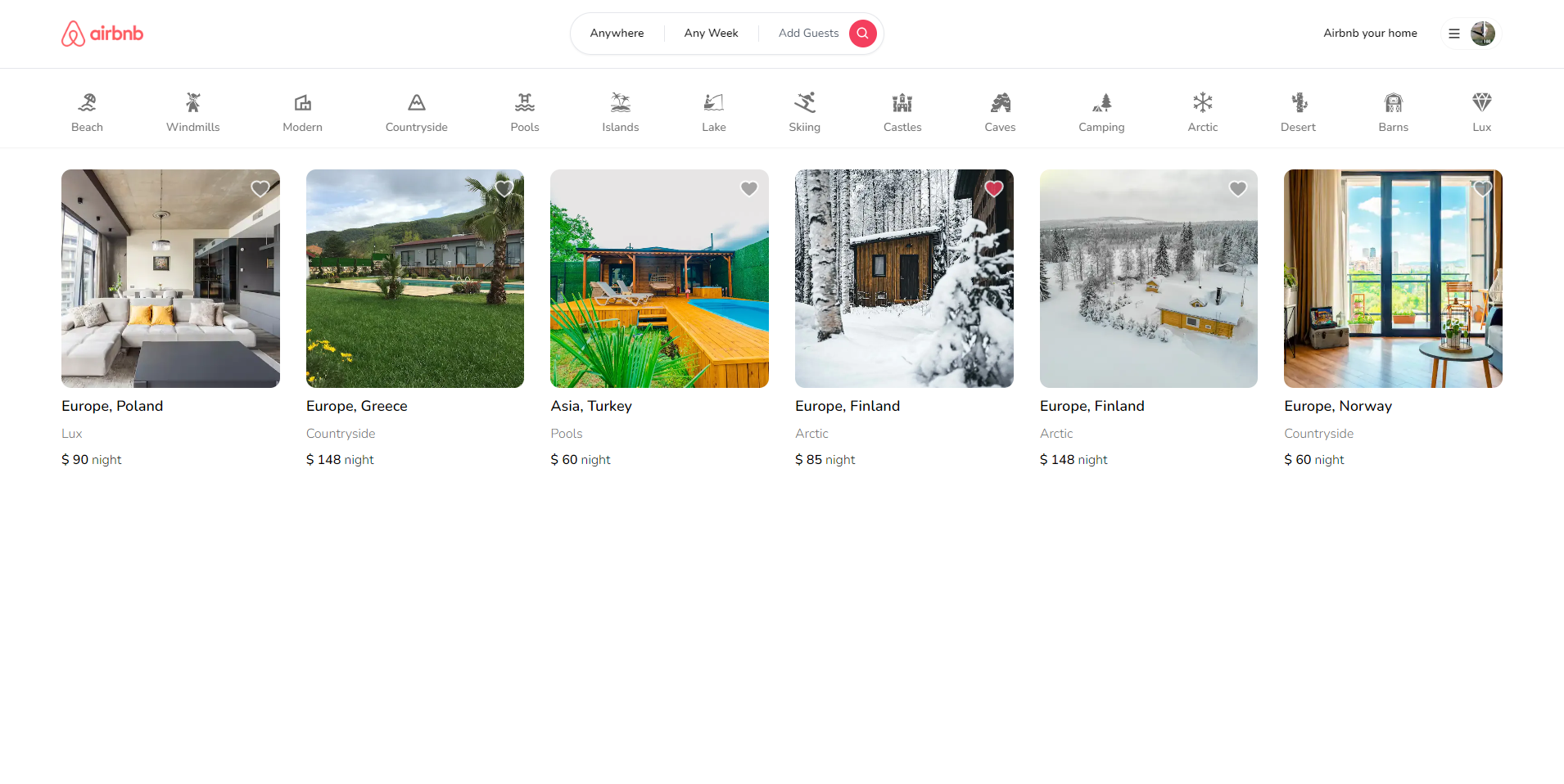Click Airbnb your home link
The image size is (1564, 784).
(x=1370, y=34)
